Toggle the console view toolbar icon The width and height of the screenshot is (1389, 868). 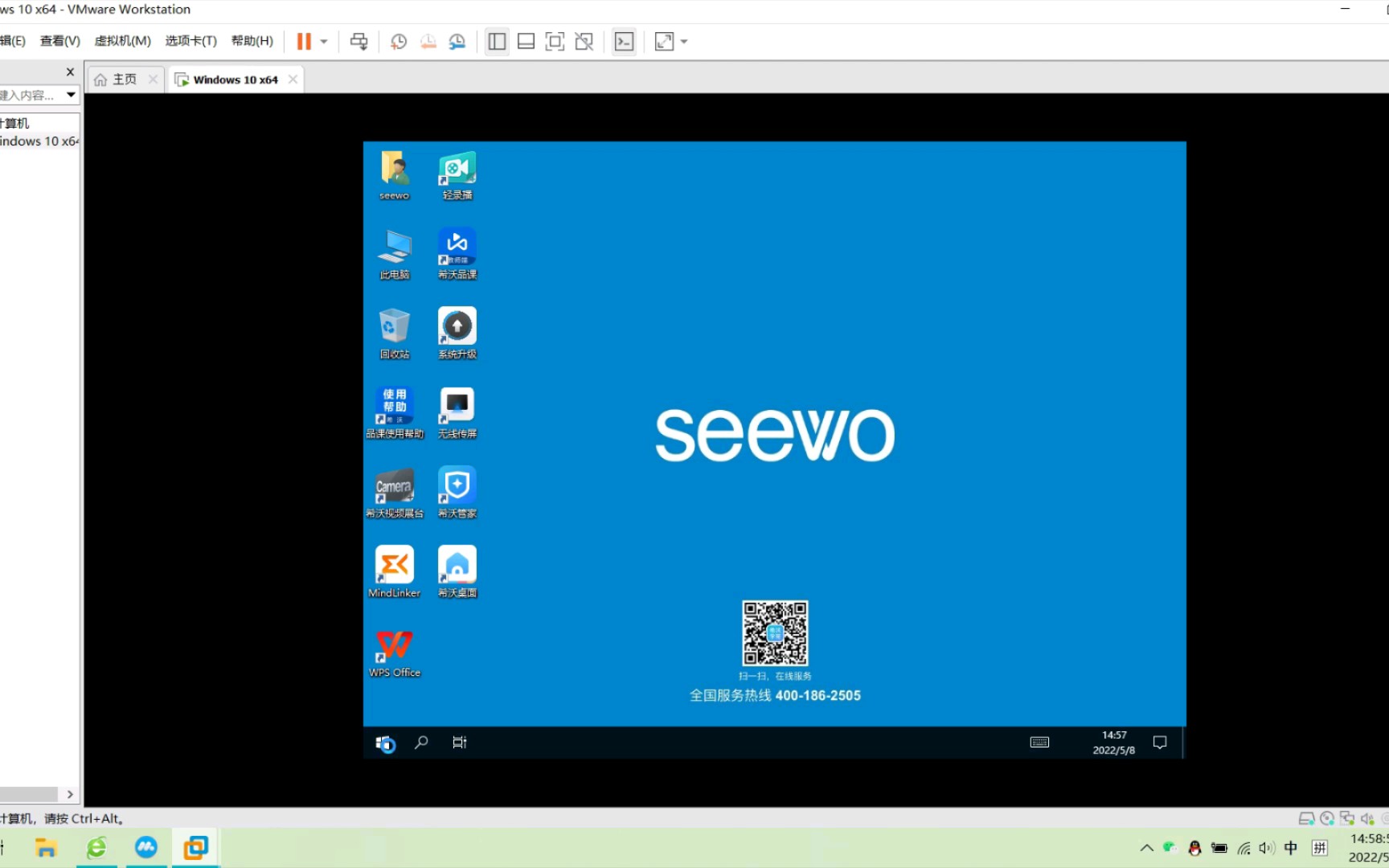(x=625, y=42)
